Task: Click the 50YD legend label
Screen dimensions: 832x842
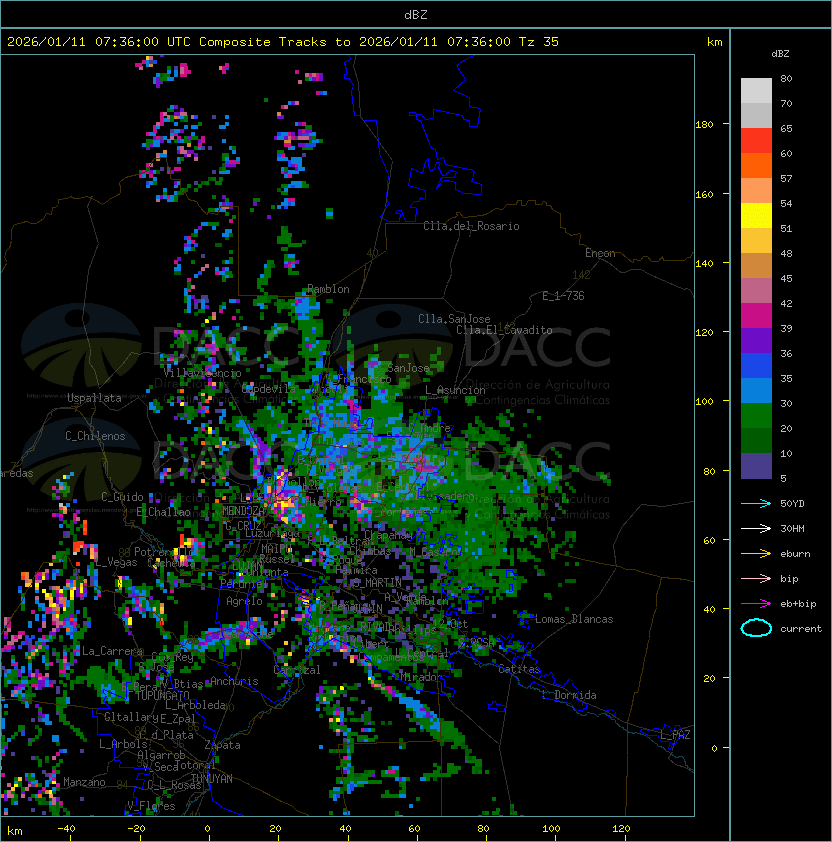Action: tap(792, 504)
